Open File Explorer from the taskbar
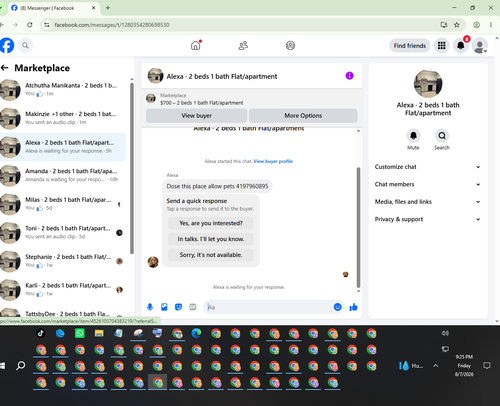 99,333
